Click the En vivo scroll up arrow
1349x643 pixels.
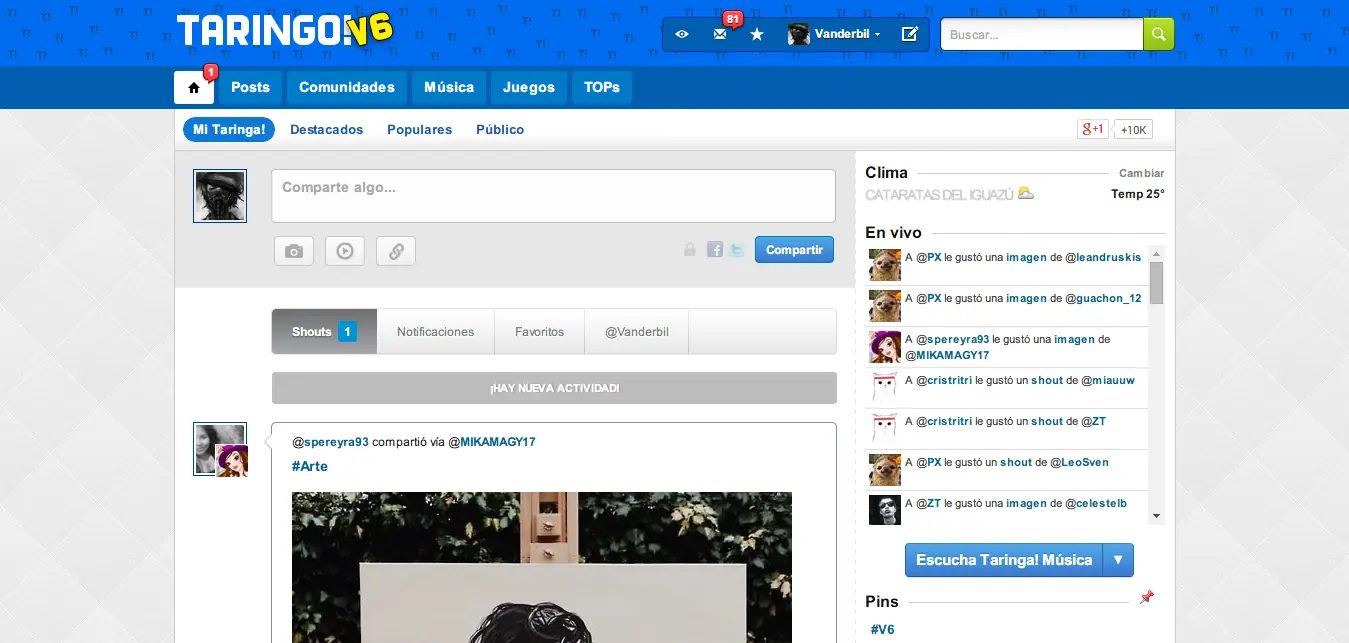[1156, 253]
